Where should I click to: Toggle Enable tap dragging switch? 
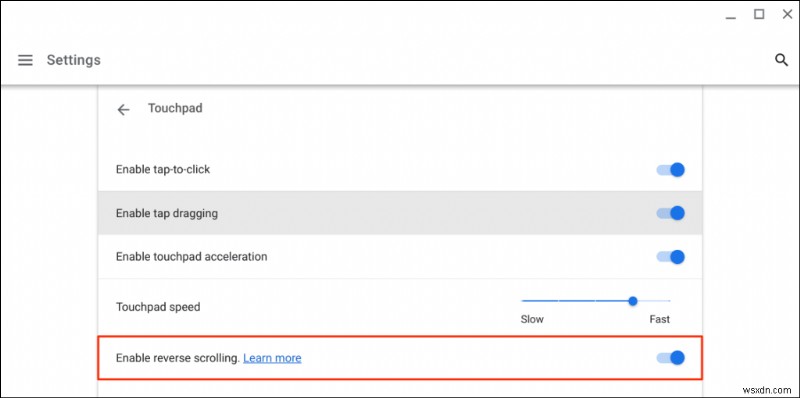click(x=670, y=213)
